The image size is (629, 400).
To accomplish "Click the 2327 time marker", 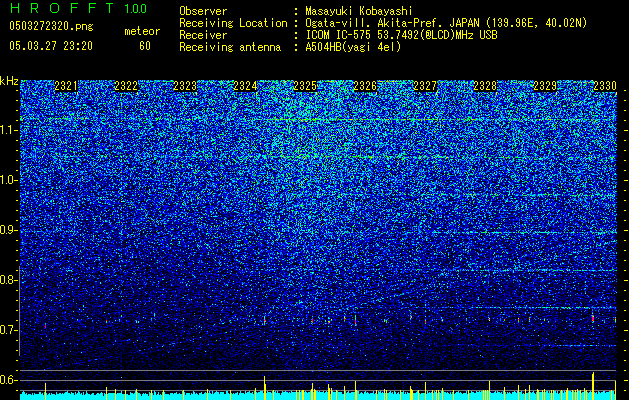I will click(425, 86).
